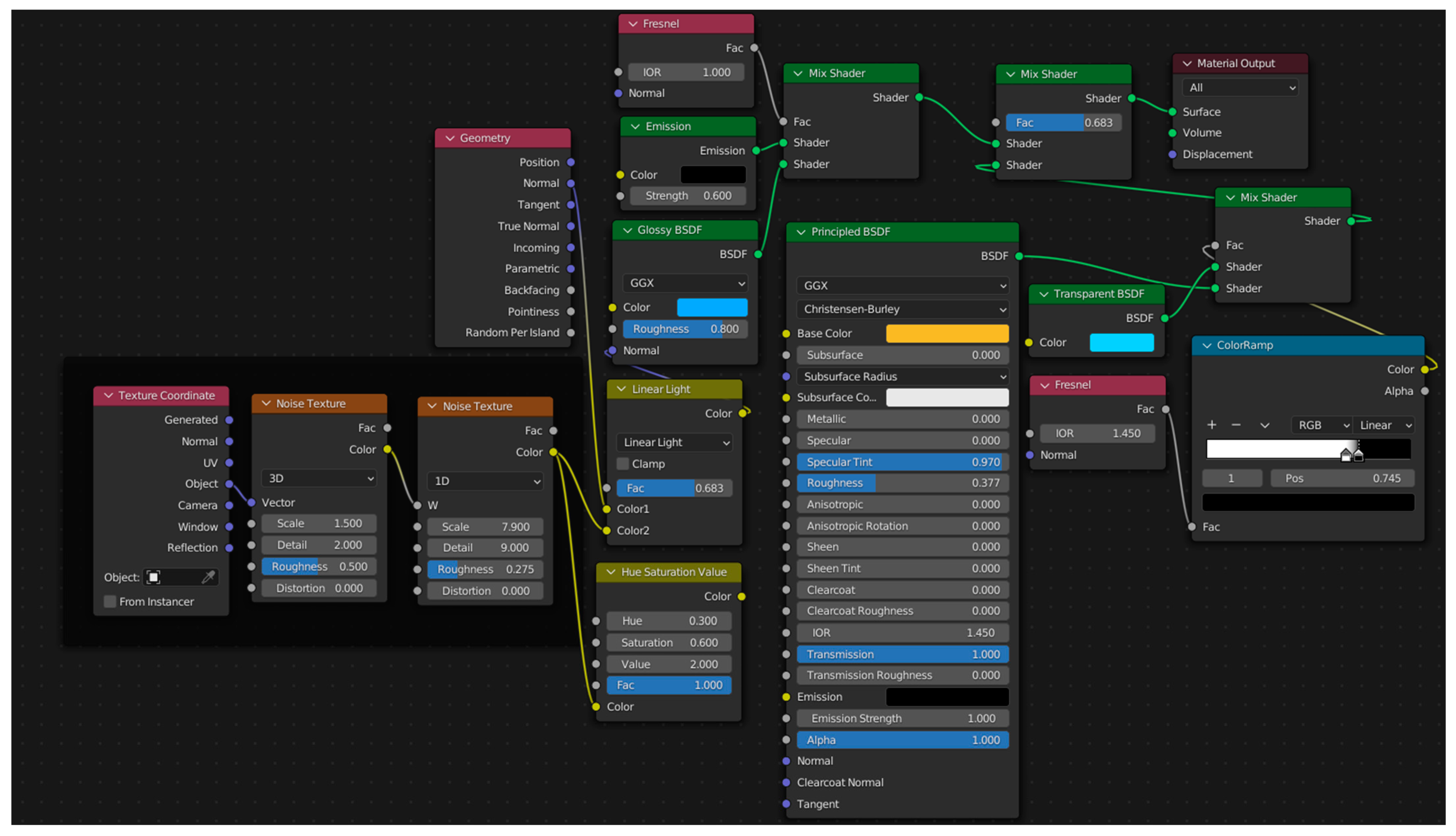
Task: Click the Principled BSDF IOR 1.450 field
Action: coord(903,633)
